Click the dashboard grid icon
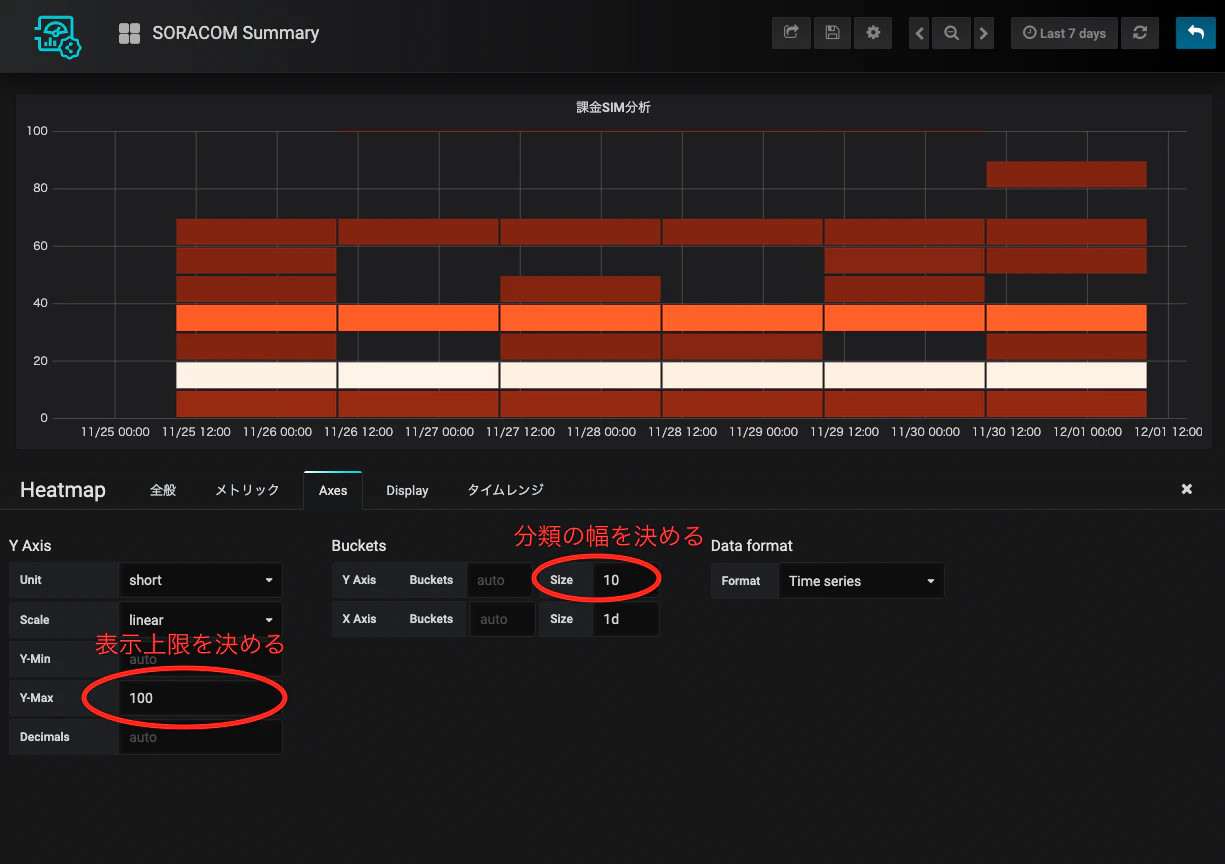This screenshot has width=1225, height=864. click(129, 33)
